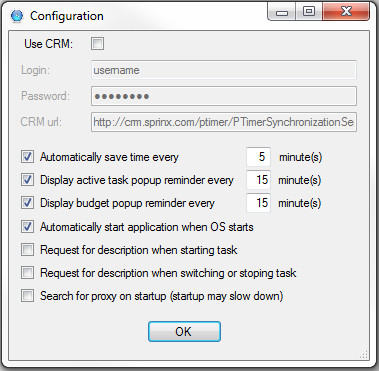Enable the Use CRM checkbox
This screenshot has height=371, width=379.
point(97,44)
